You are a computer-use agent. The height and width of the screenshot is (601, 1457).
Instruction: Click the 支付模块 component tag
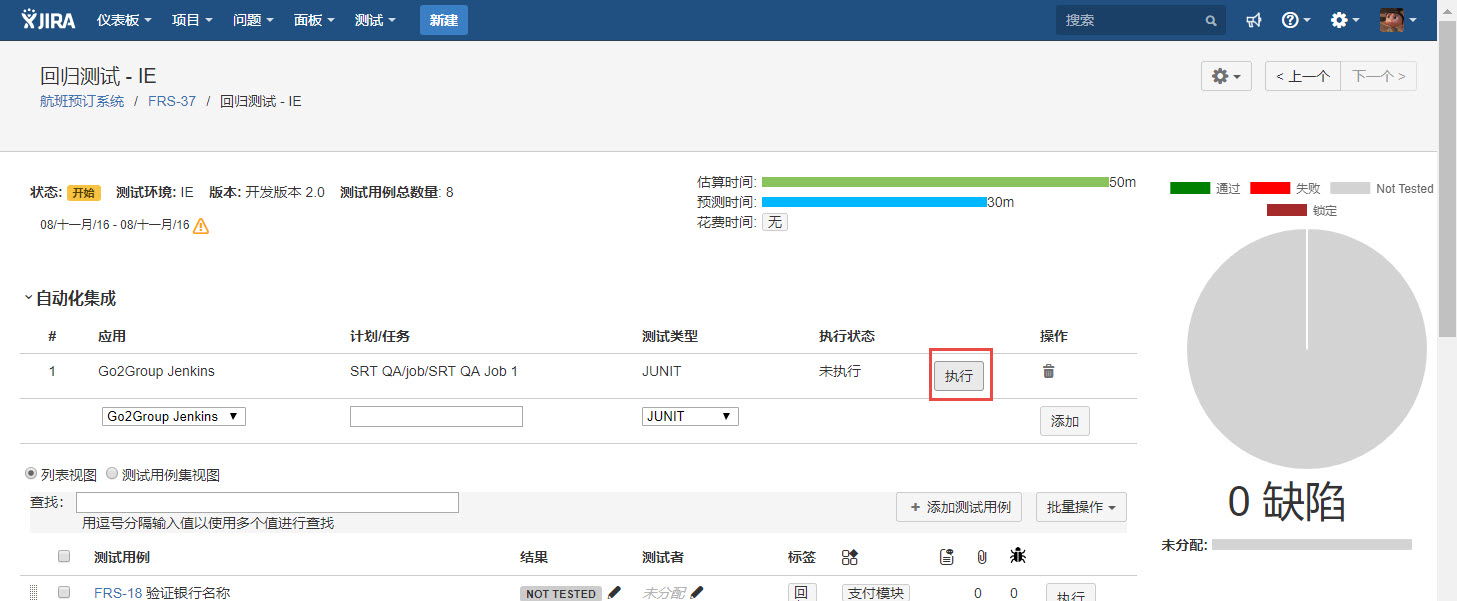[x=876, y=593]
